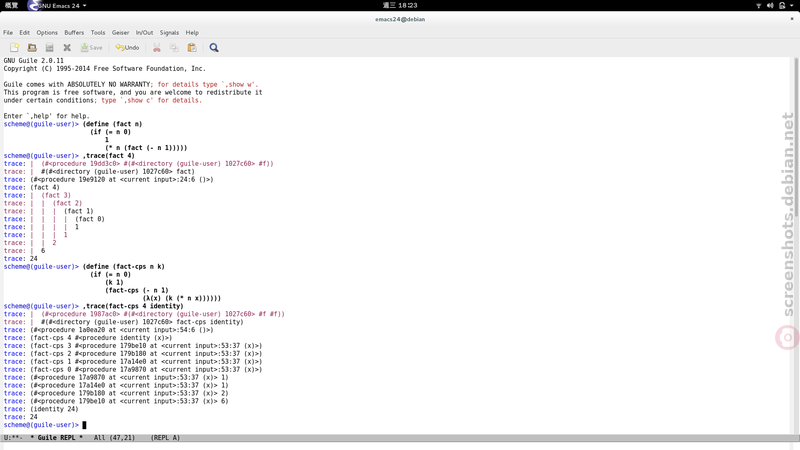
Task: Expand the system menu arrow
Action: (792, 6)
